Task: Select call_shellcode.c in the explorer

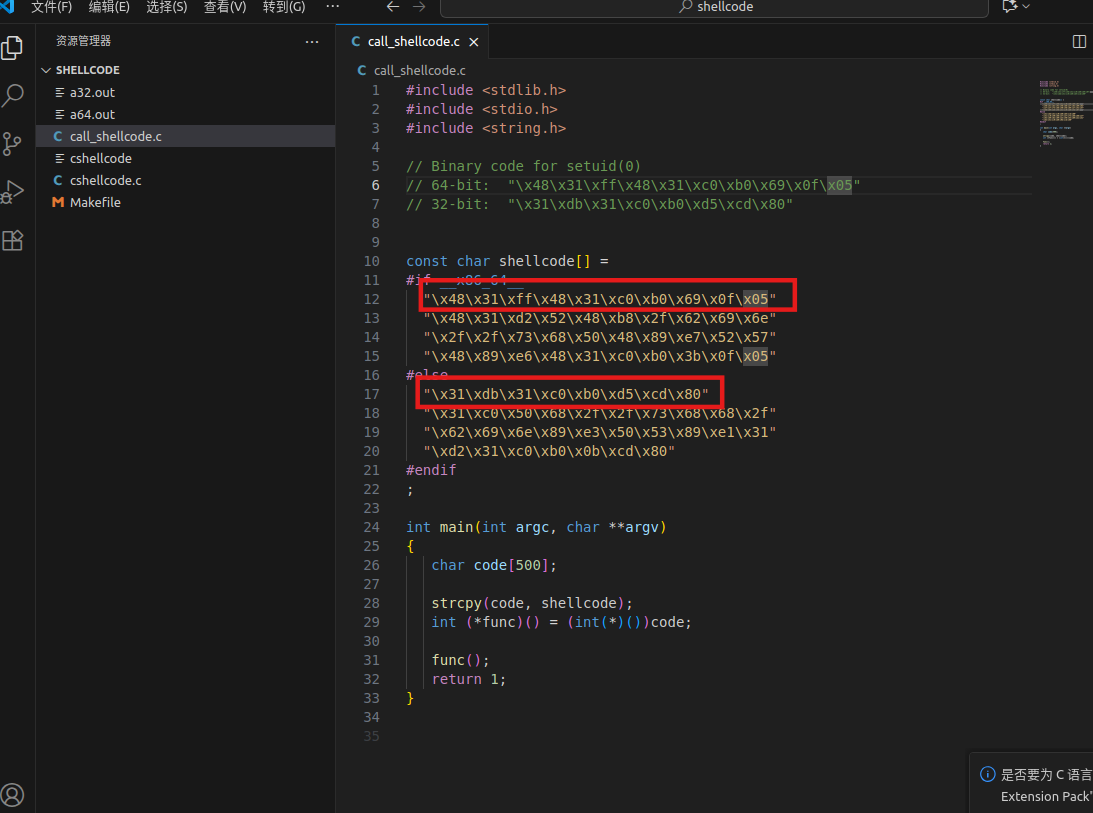Action: pyautogui.click(x=185, y=136)
